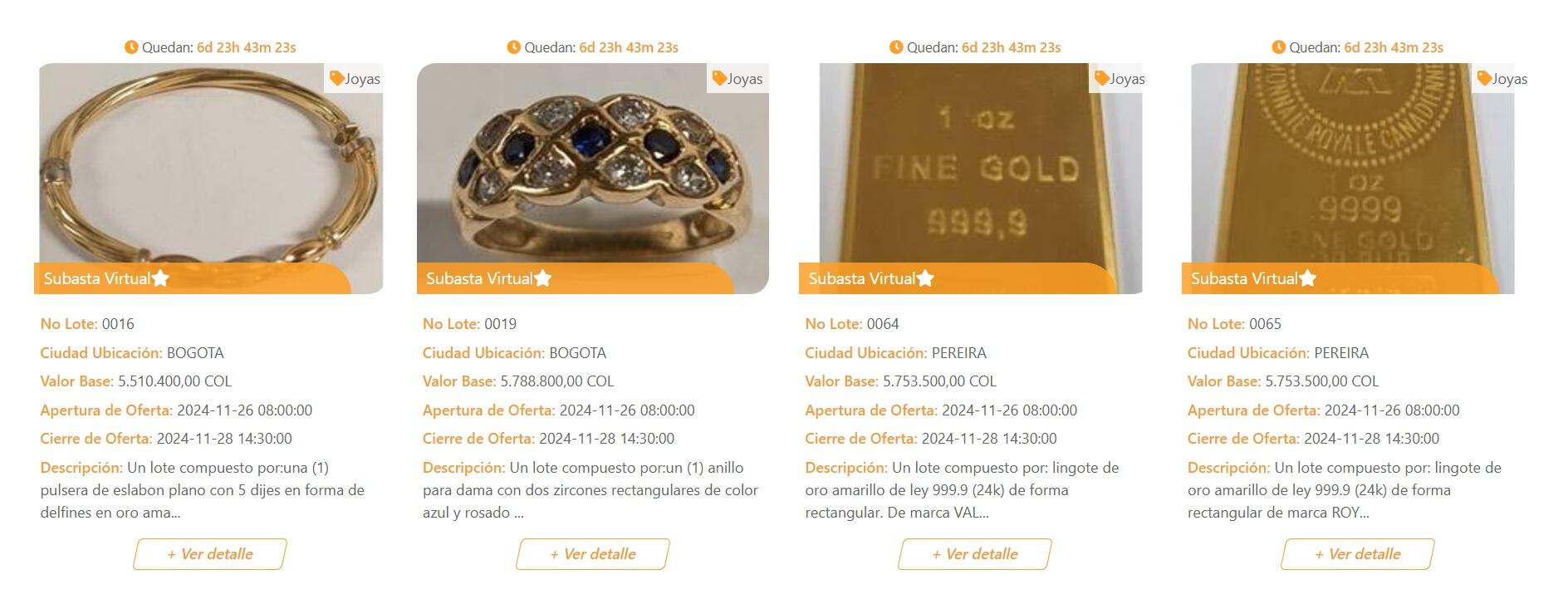This screenshot has width=1568, height=614.
Task: Click the star icon on ring's Subasta Virtual banner
Action: click(x=543, y=278)
